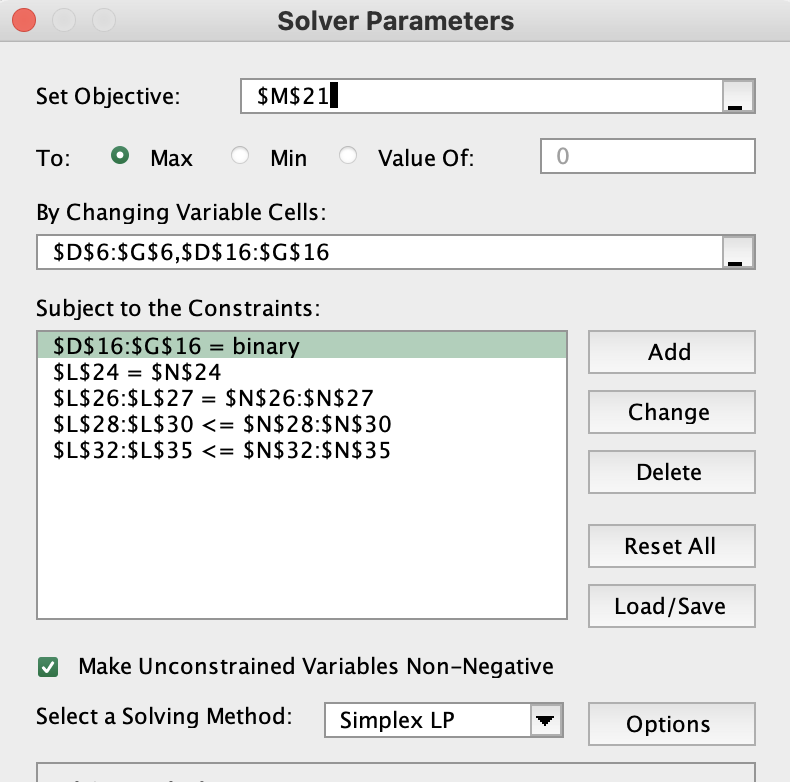Click the Change constraint button

coord(670,412)
